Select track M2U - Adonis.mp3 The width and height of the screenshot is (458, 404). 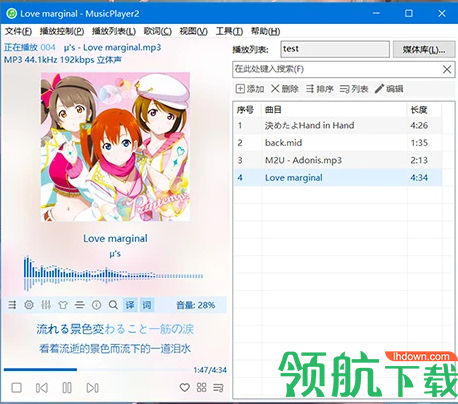pyautogui.click(x=338, y=160)
